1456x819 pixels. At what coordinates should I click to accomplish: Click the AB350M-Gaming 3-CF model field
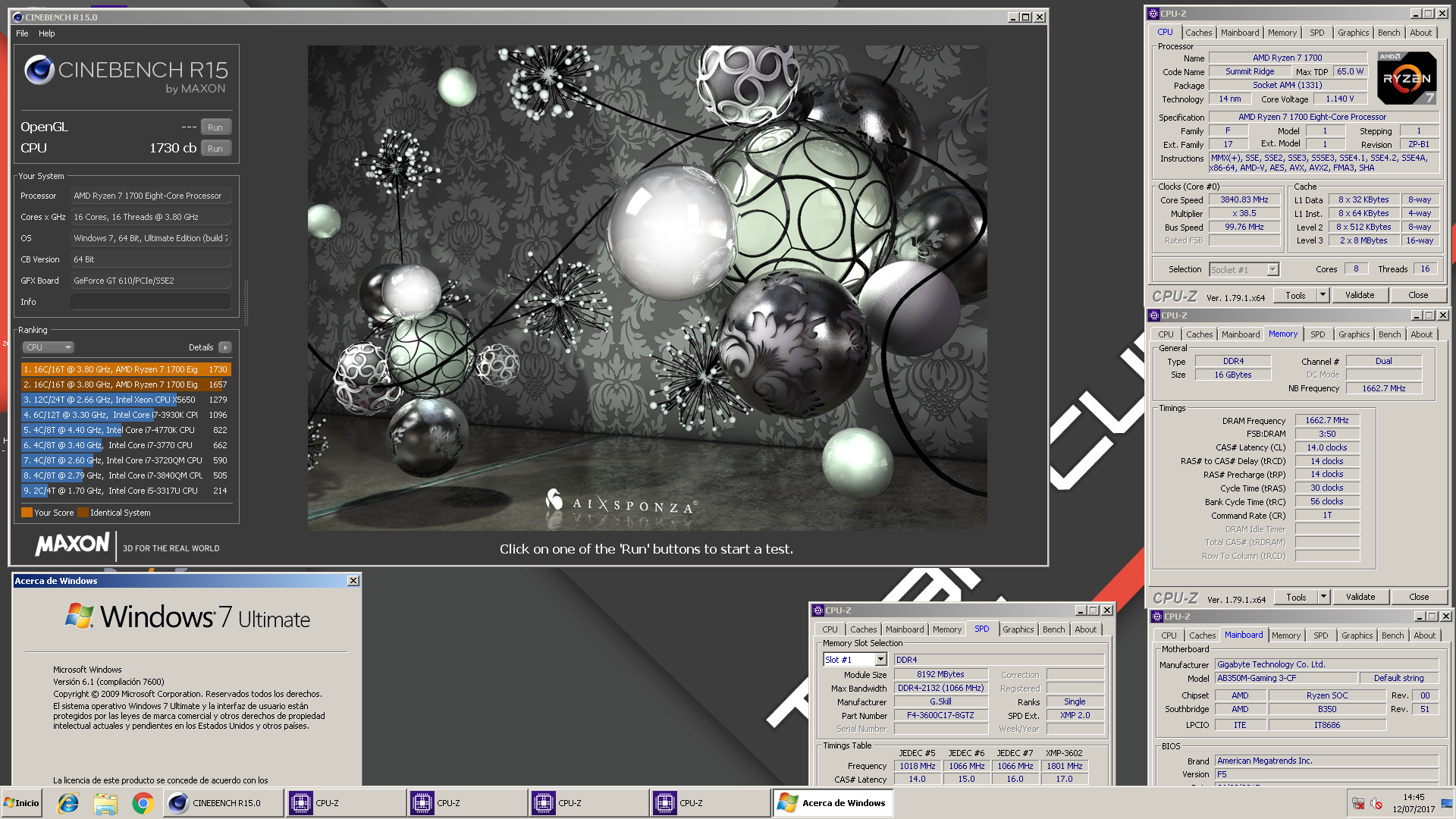(1285, 678)
